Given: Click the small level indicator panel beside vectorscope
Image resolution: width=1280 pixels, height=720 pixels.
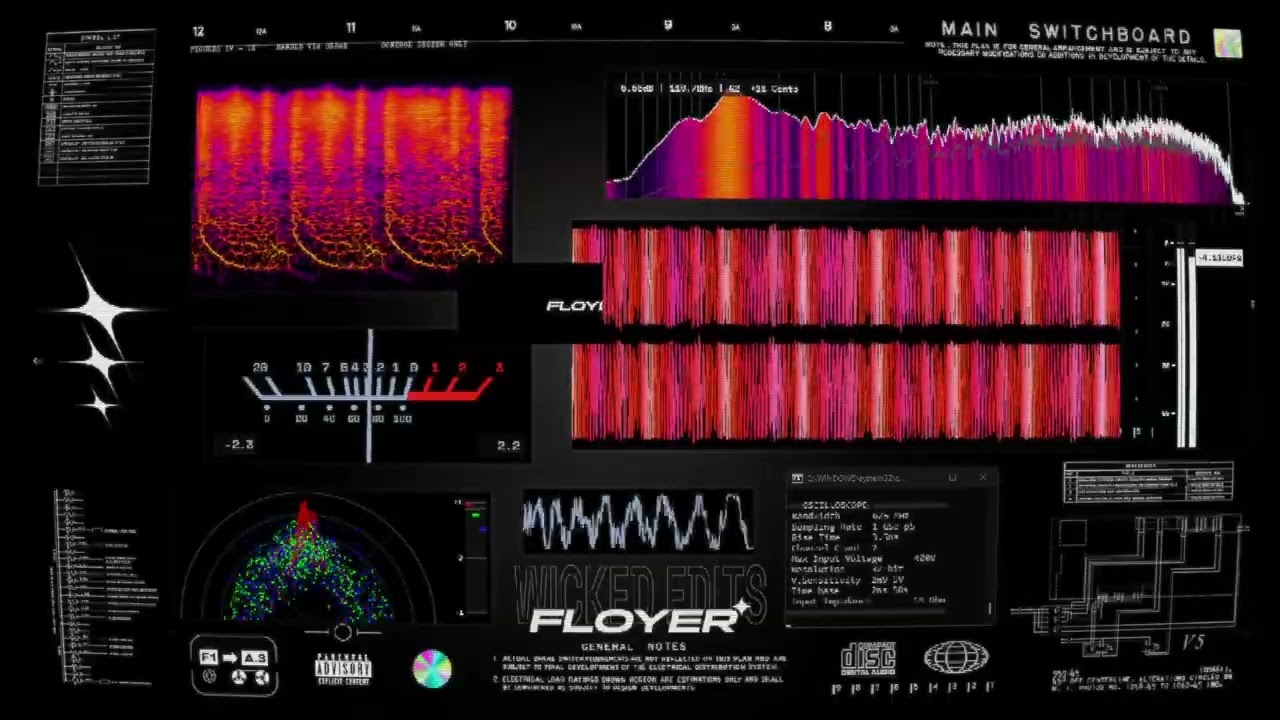Looking at the screenshot, I should point(473,557).
